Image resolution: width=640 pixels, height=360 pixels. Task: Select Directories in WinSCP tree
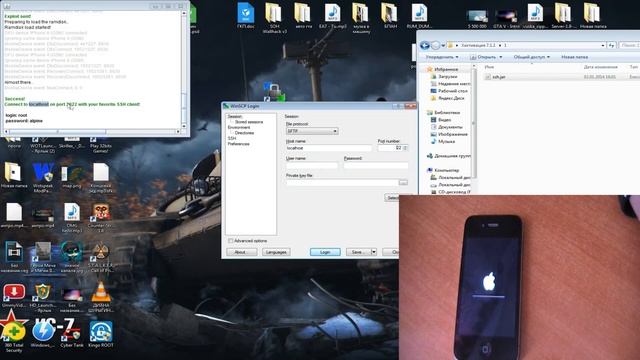point(244,133)
